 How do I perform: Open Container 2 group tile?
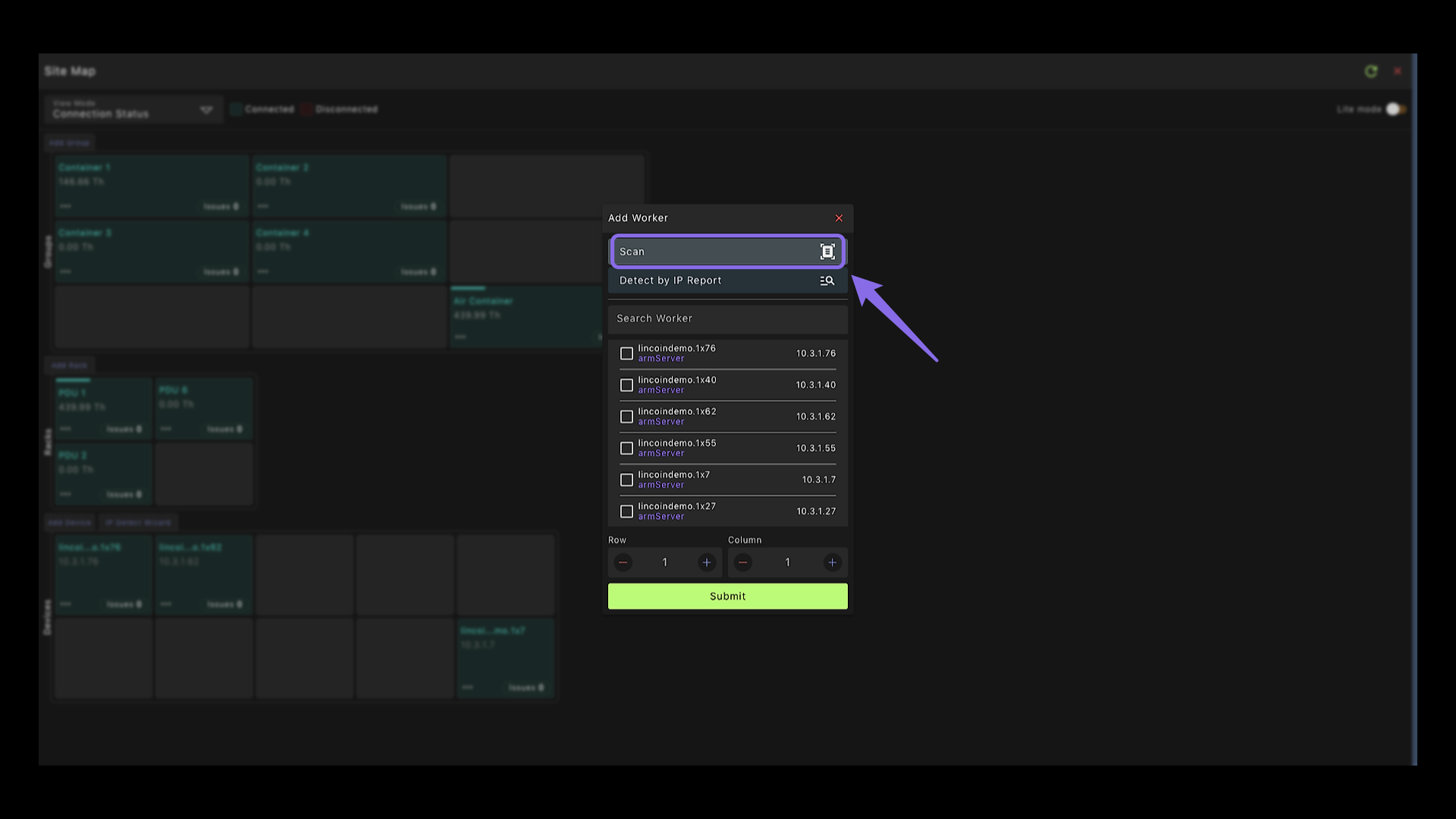coord(349,187)
